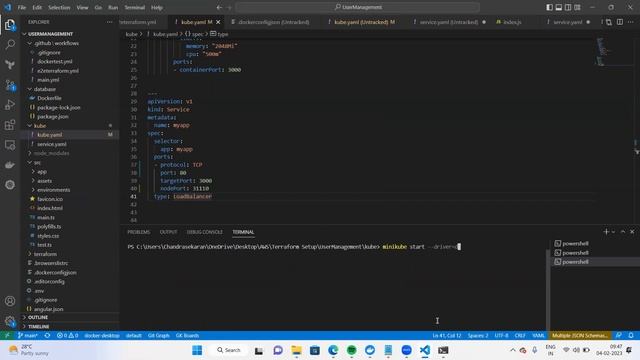Screen dimensions: 640x360
Task: Open service.yaml in the explorer
Action: [51, 144]
